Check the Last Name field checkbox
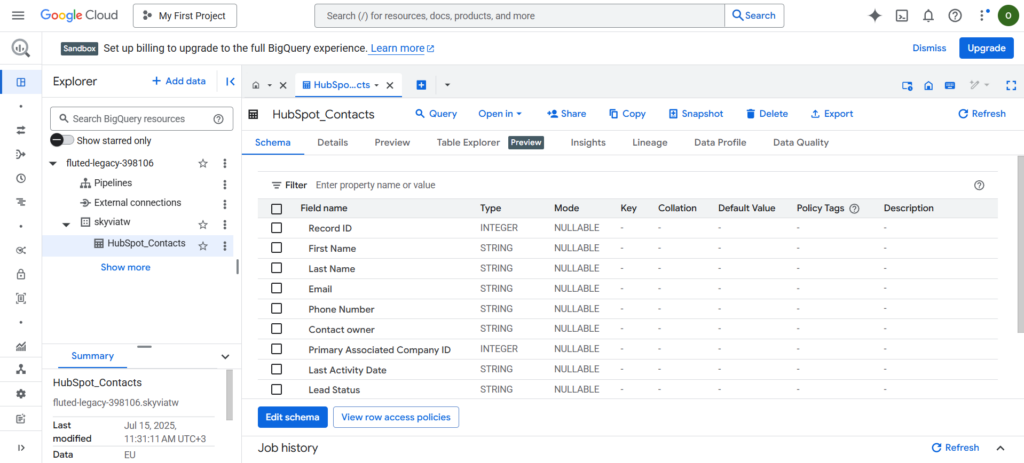Viewport: 1024px width, 463px height. [x=276, y=268]
